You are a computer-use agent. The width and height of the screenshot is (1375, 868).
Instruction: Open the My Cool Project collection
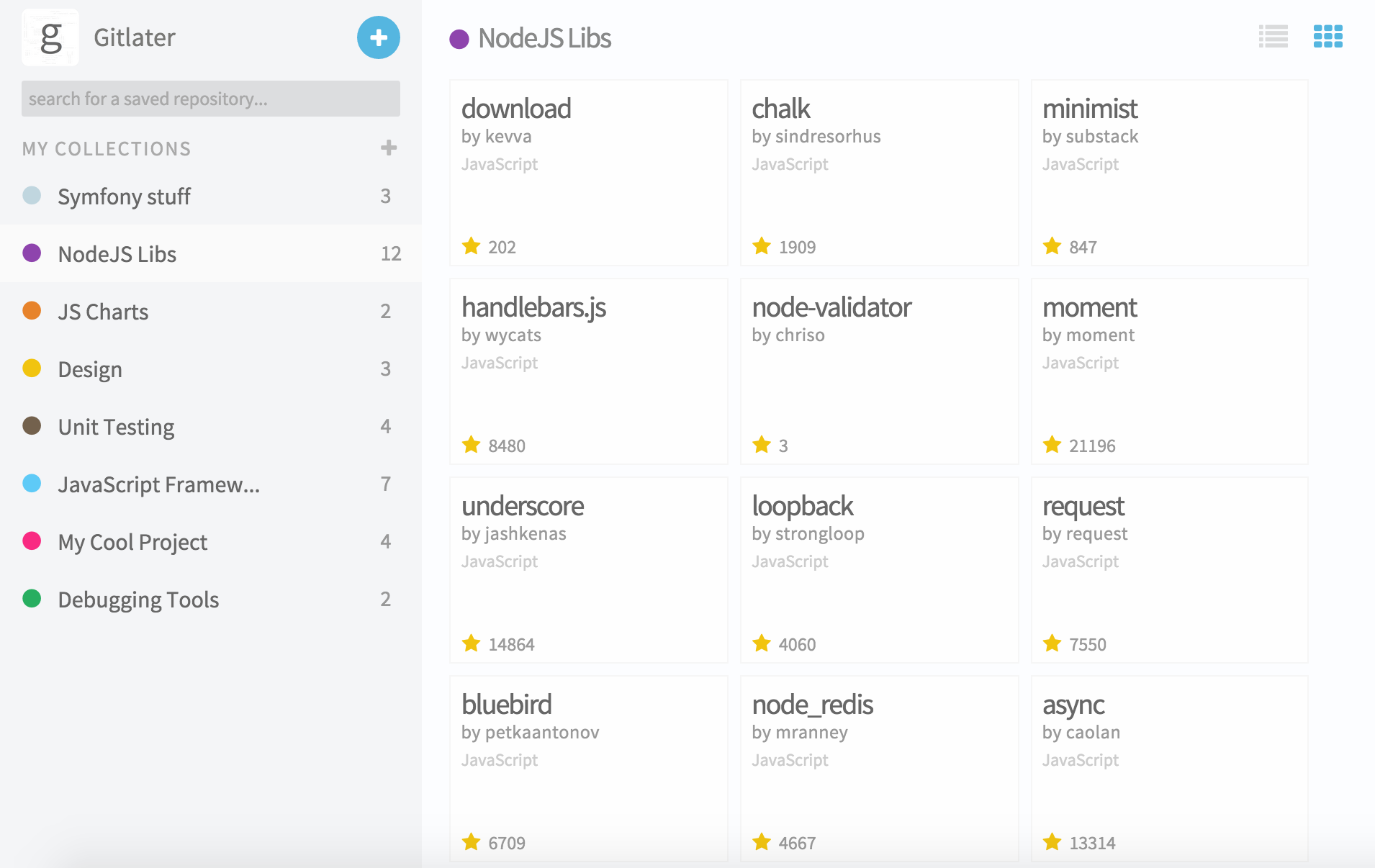click(x=211, y=541)
